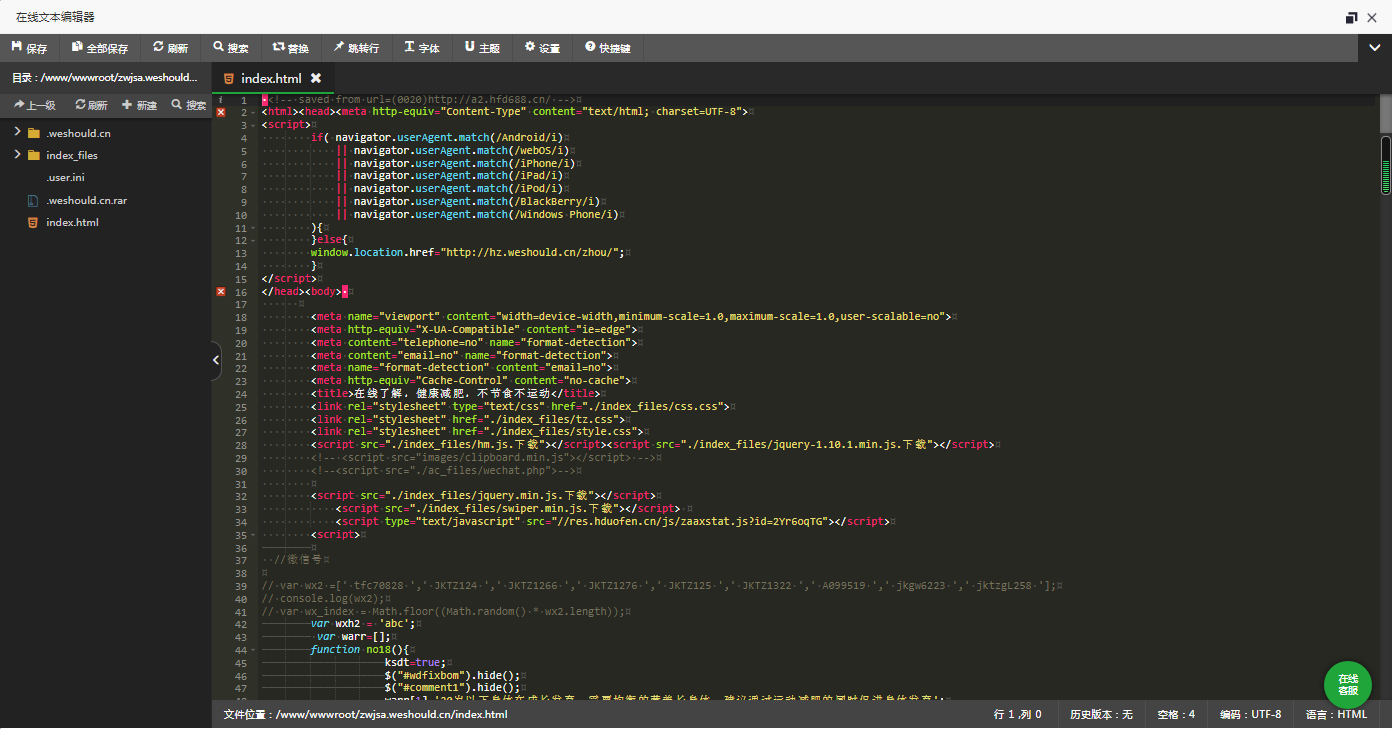Click the css.css stylesheet link on line 25
This screenshot has height=729, width=1392.
point(520,407)
